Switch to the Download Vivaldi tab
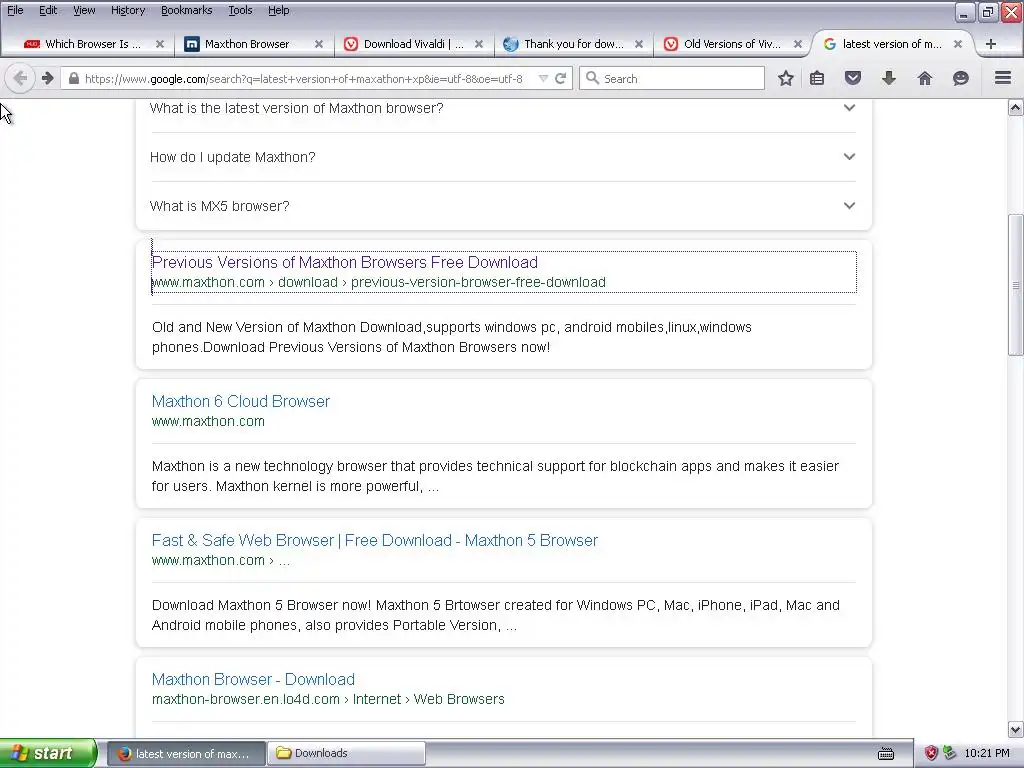The height and width of the screenshot is (768, 1024). 413,44
